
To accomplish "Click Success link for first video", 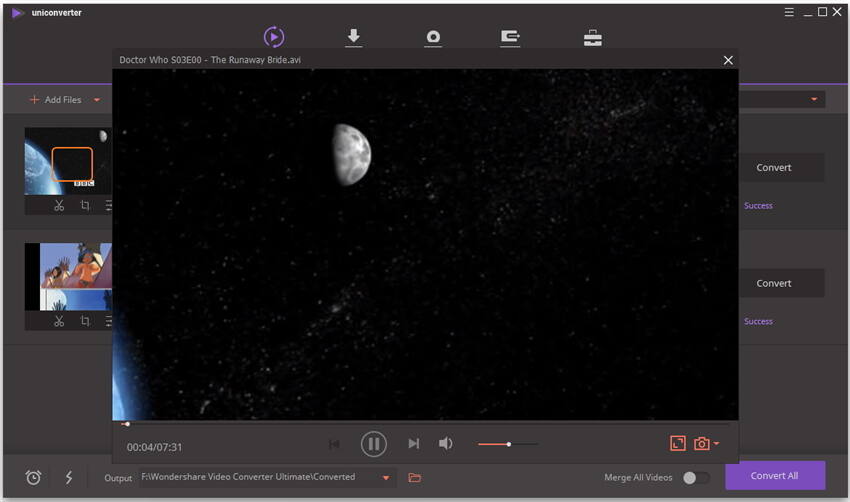I will (x=758, y=205).
